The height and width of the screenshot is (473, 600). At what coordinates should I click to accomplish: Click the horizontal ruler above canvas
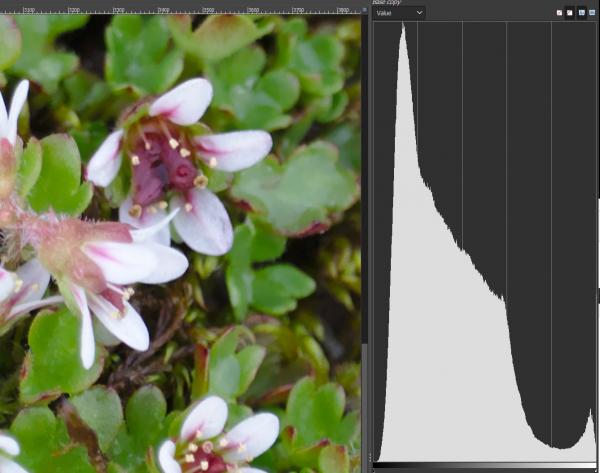coord(180,10)
